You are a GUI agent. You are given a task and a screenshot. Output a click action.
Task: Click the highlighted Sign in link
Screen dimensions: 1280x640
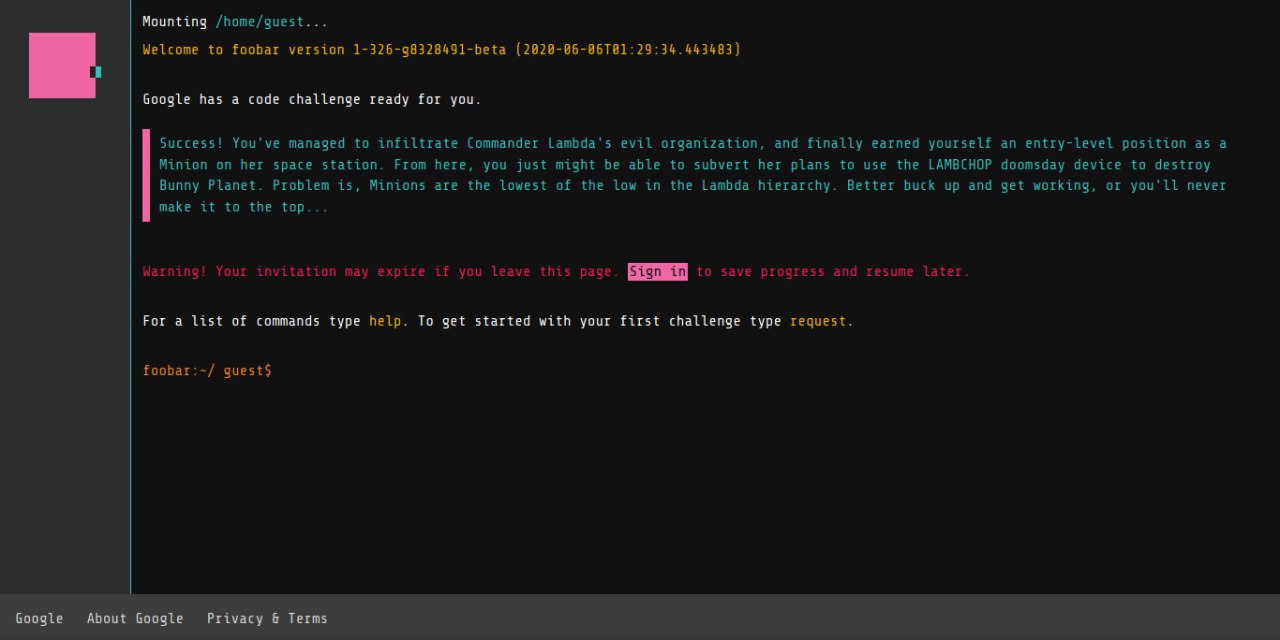(657, 272)
